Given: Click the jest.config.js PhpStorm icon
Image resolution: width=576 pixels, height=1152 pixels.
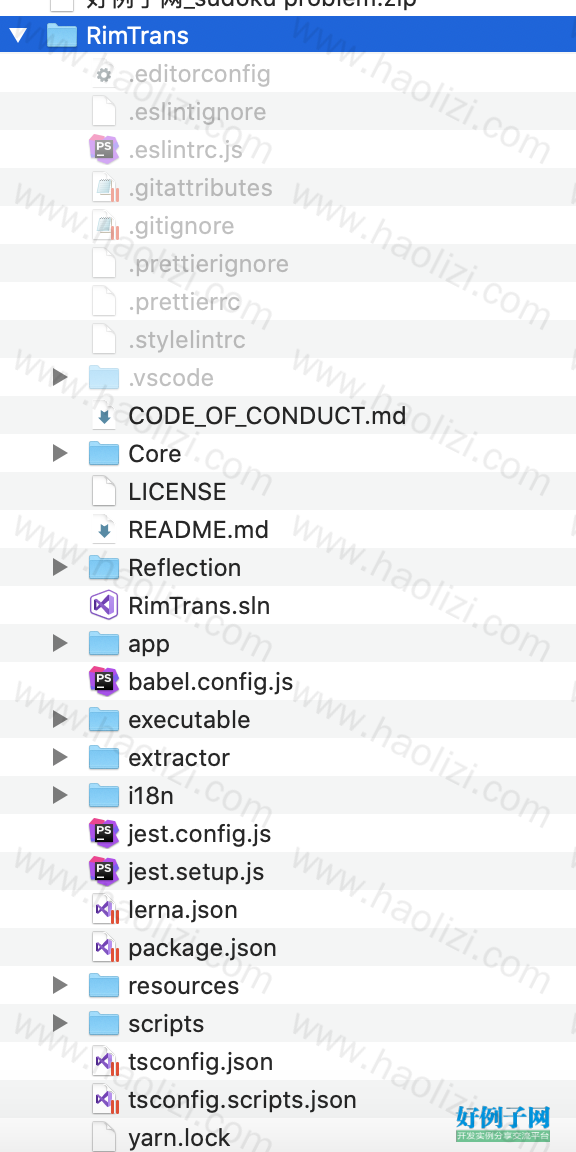Looking at the screenshot, I should (104, 833).
